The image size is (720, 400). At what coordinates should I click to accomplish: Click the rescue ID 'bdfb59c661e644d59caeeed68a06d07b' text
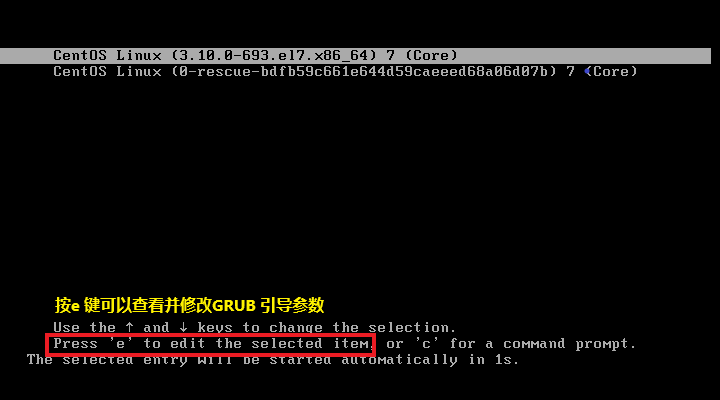tap(405, 72)
